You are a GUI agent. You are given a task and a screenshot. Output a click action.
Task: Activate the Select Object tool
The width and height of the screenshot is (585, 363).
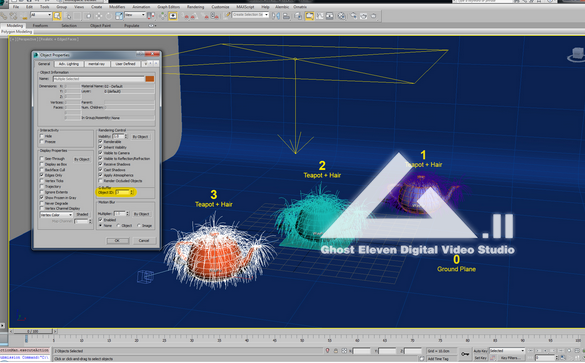click(57, 16)
